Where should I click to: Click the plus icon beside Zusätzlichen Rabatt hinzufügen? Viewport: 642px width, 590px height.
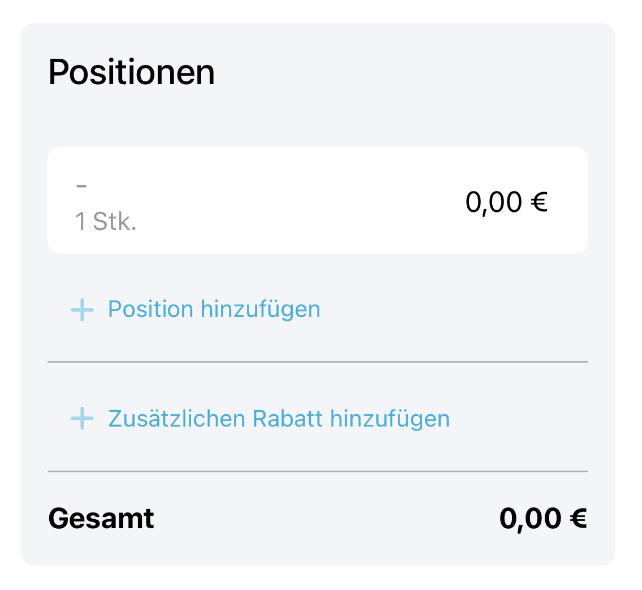(82, 419)
